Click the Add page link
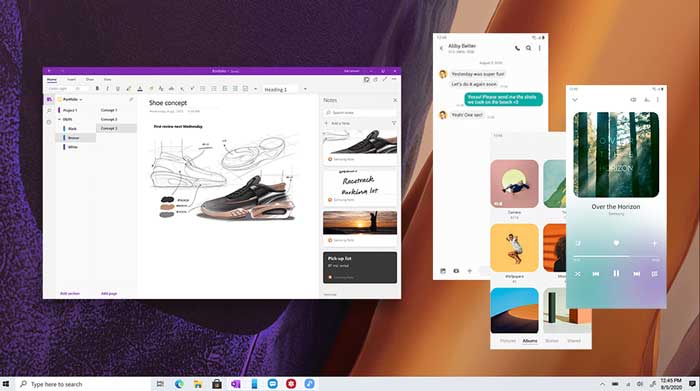 [109, 294]
